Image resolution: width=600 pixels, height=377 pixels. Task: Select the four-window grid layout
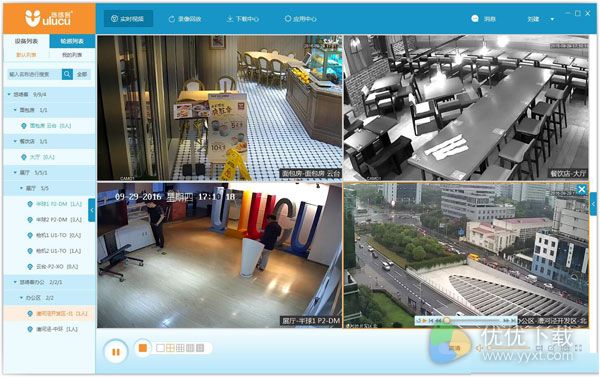point(170,348)
